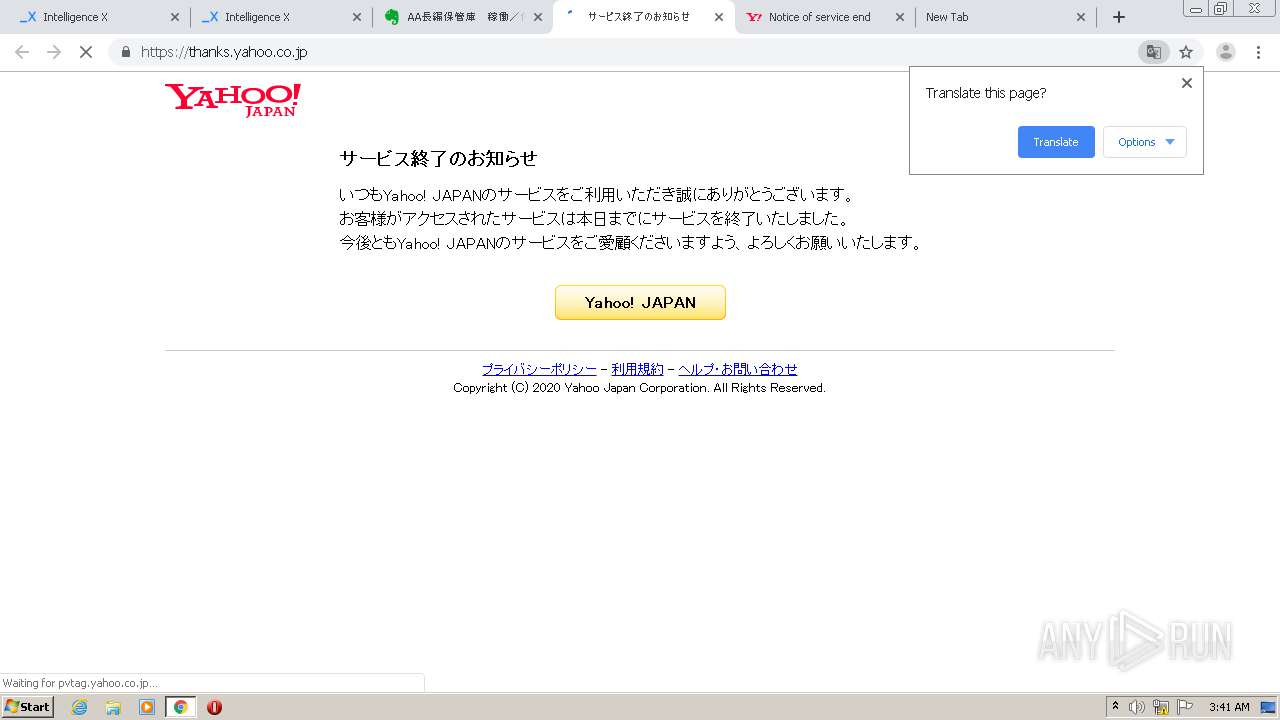Open the Windows Start menu

click(28, 707)
